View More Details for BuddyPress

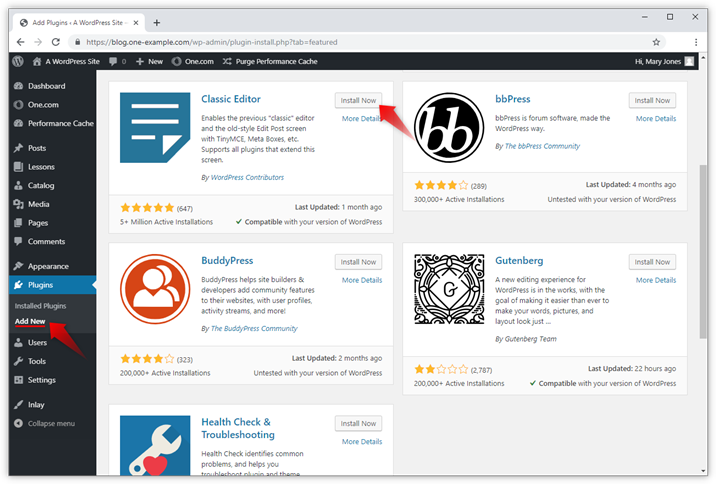pyautogui.click(x=362, y=280)
